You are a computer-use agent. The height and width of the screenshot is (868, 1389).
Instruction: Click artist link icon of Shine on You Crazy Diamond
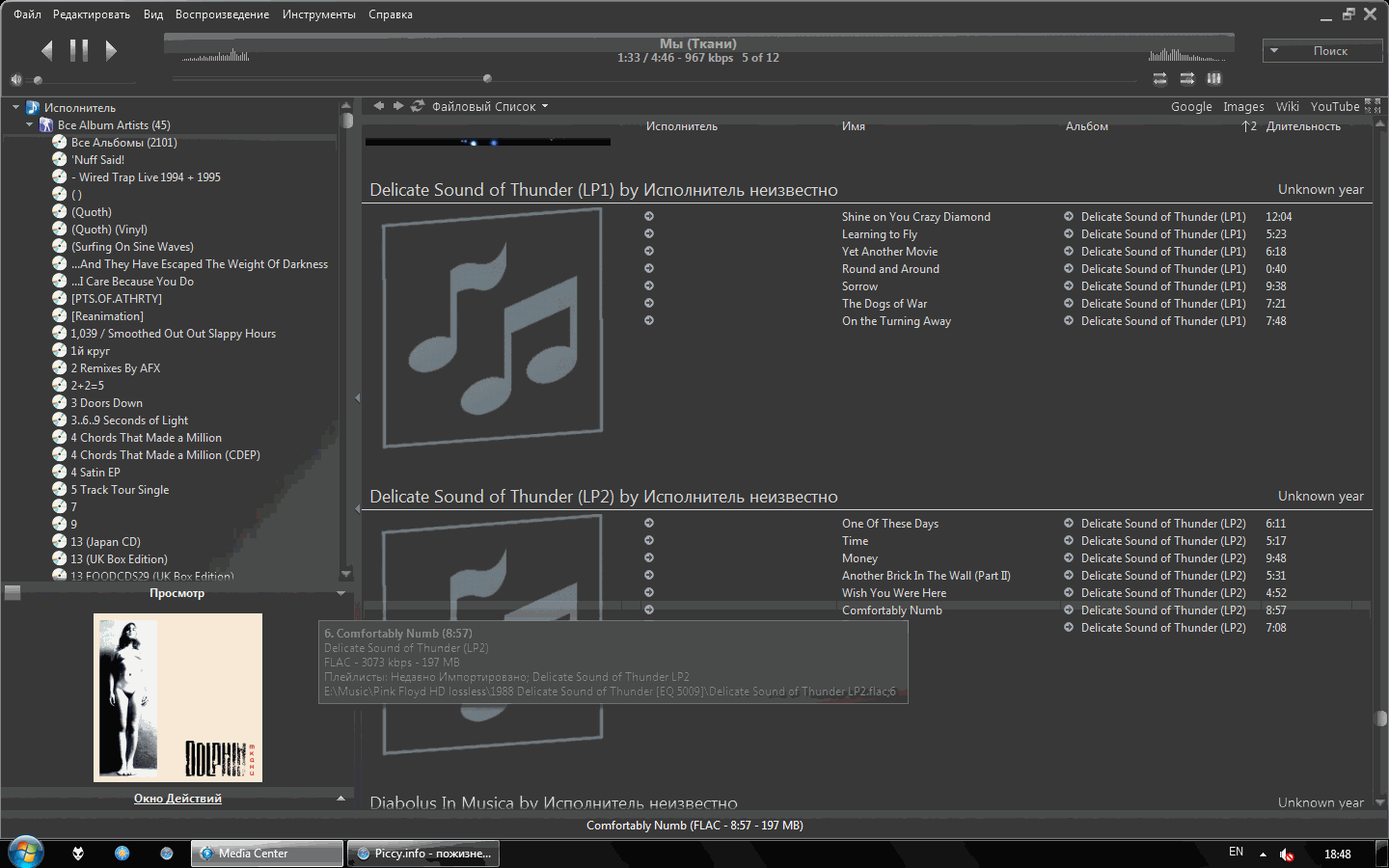pos(649,216)
